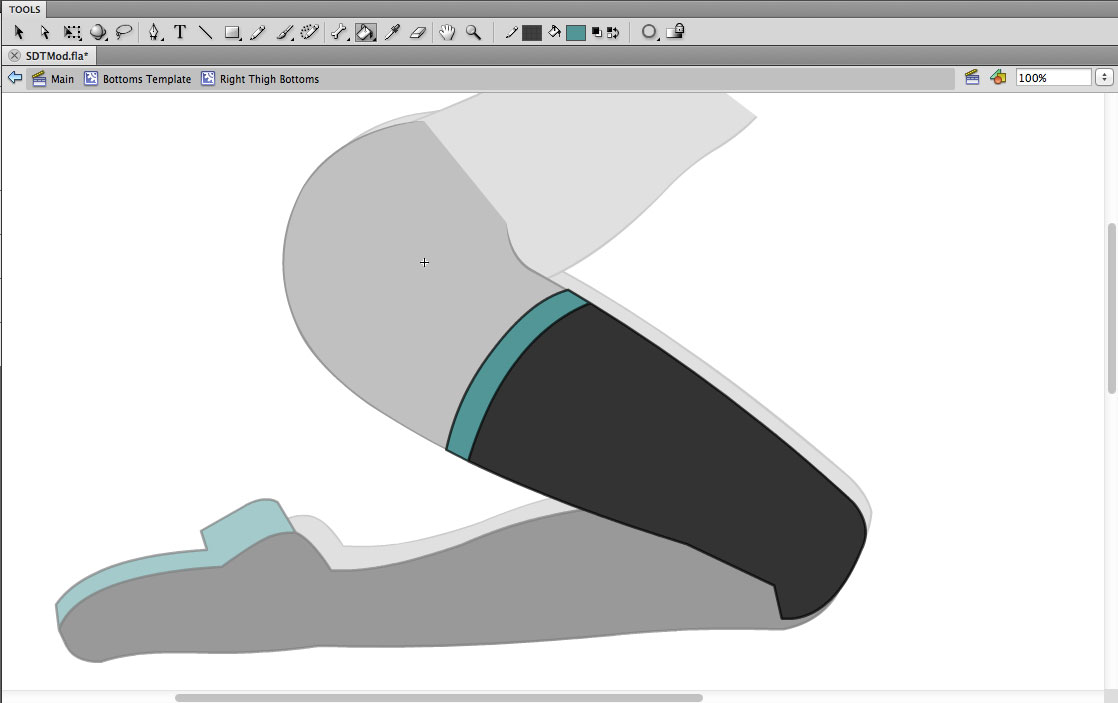
Task: Choose the Free Transform tool
Action: pos(72,32)
